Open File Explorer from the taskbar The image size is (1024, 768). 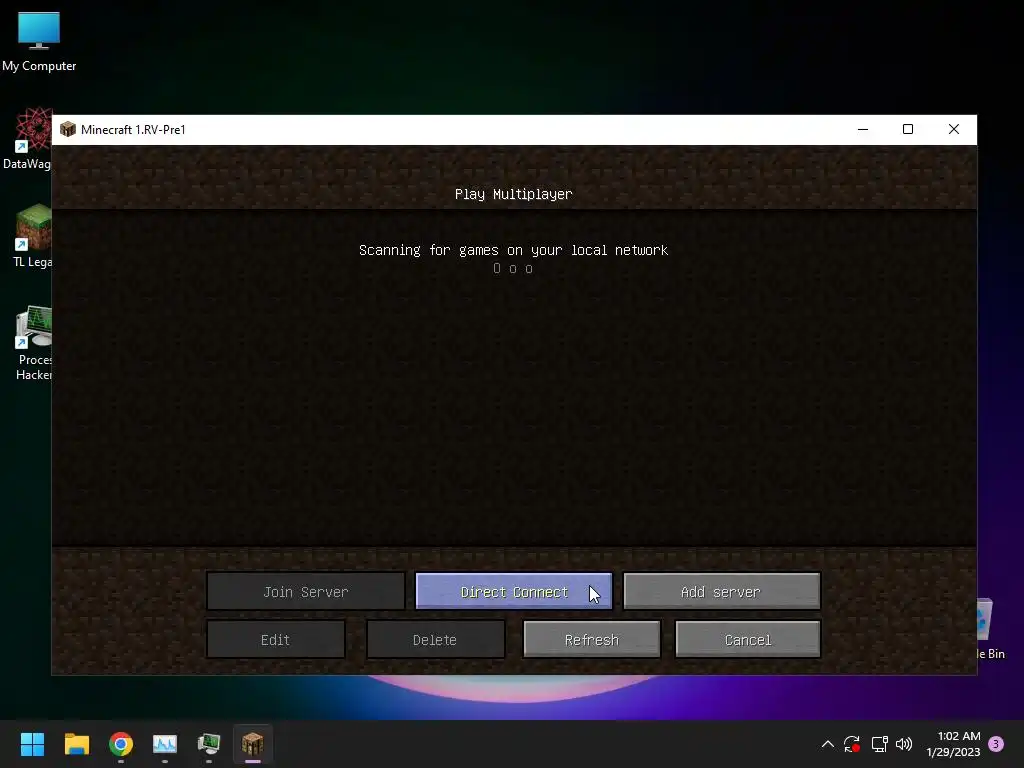pyautogui.click(x=76, y=744)
